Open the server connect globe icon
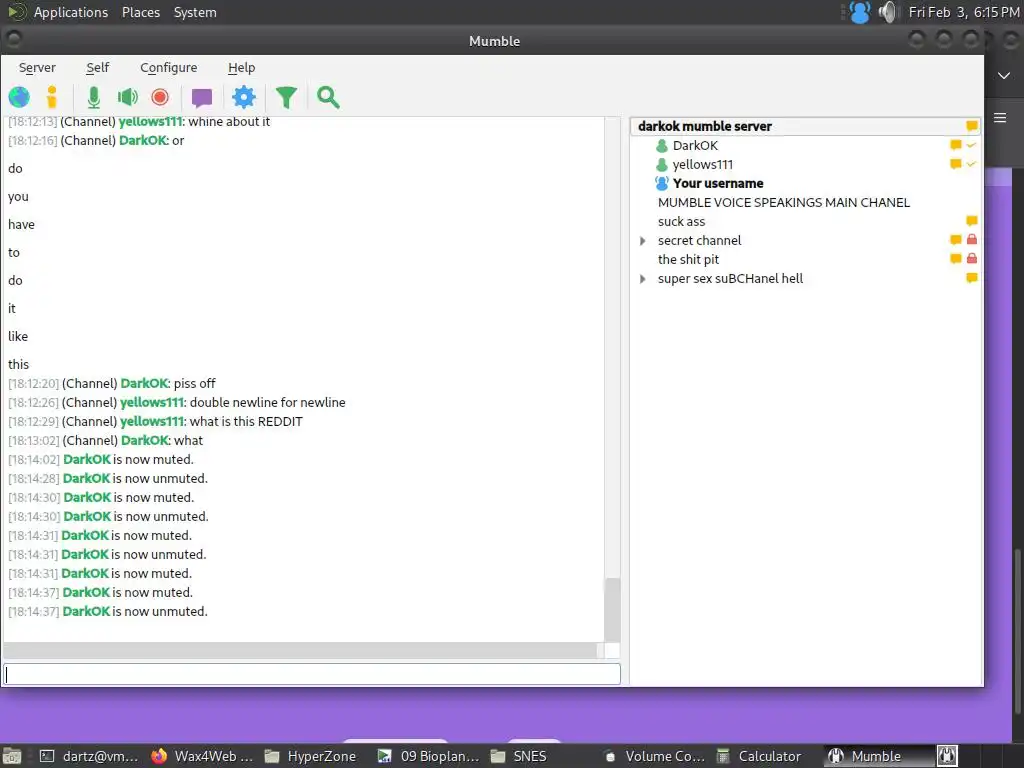1024x768 pixels. pos(19,97)
